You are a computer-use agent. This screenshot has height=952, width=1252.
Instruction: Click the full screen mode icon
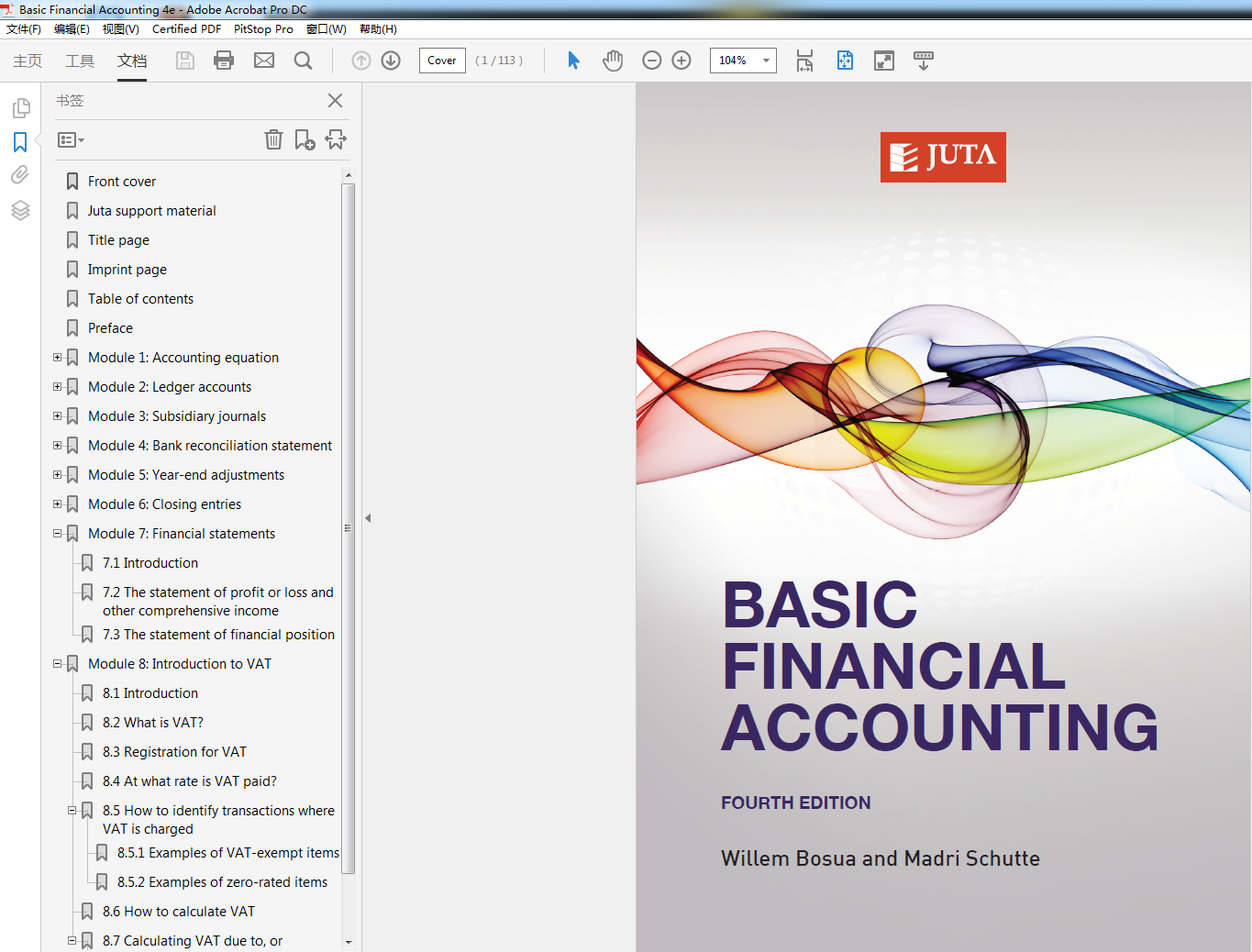coord(884,61)
